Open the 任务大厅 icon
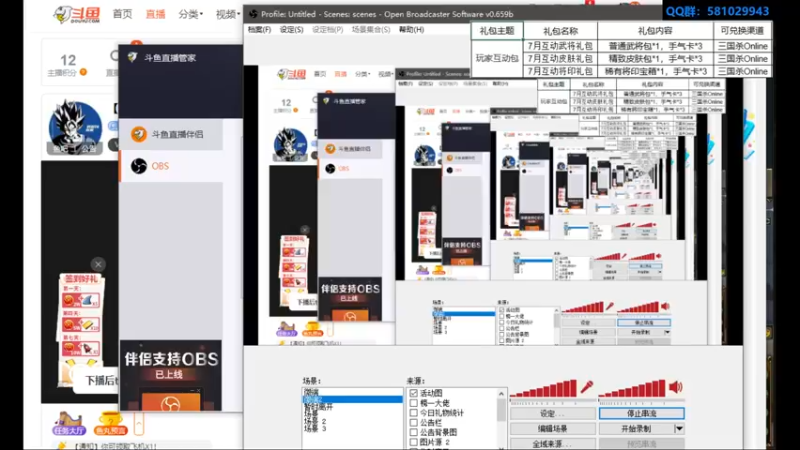The width and height of the screenshot is (800, 450). tap(69, 423)
